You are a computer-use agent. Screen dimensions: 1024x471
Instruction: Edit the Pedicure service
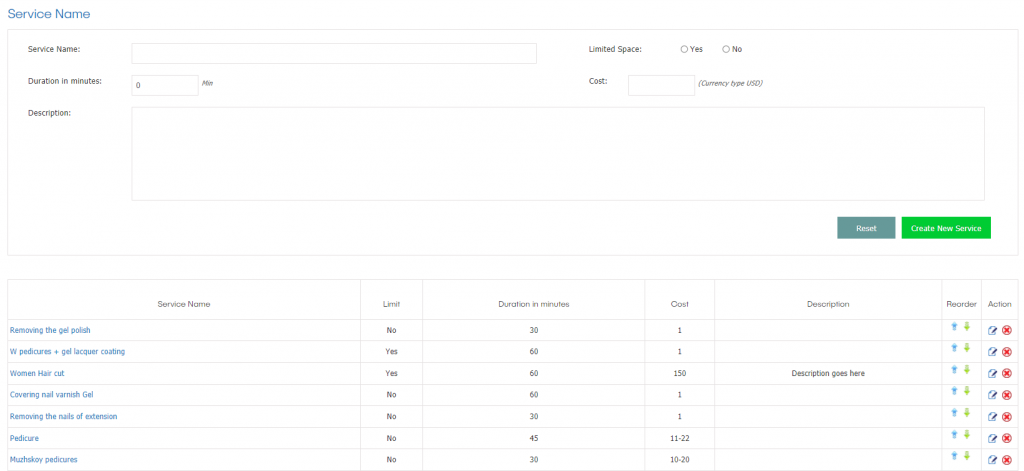point(993,438)
